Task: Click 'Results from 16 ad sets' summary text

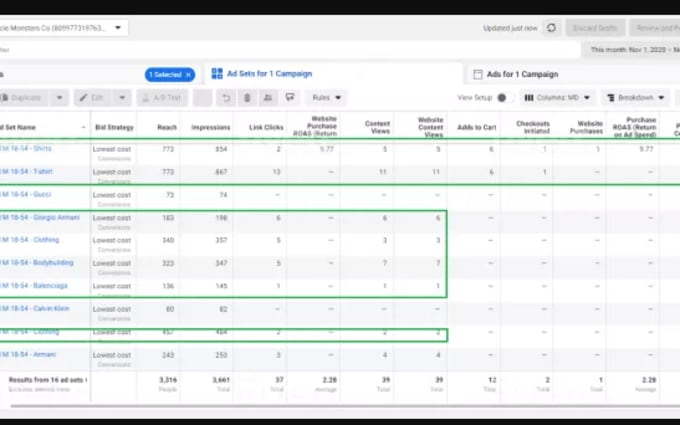Action: [x=47, y=380]
